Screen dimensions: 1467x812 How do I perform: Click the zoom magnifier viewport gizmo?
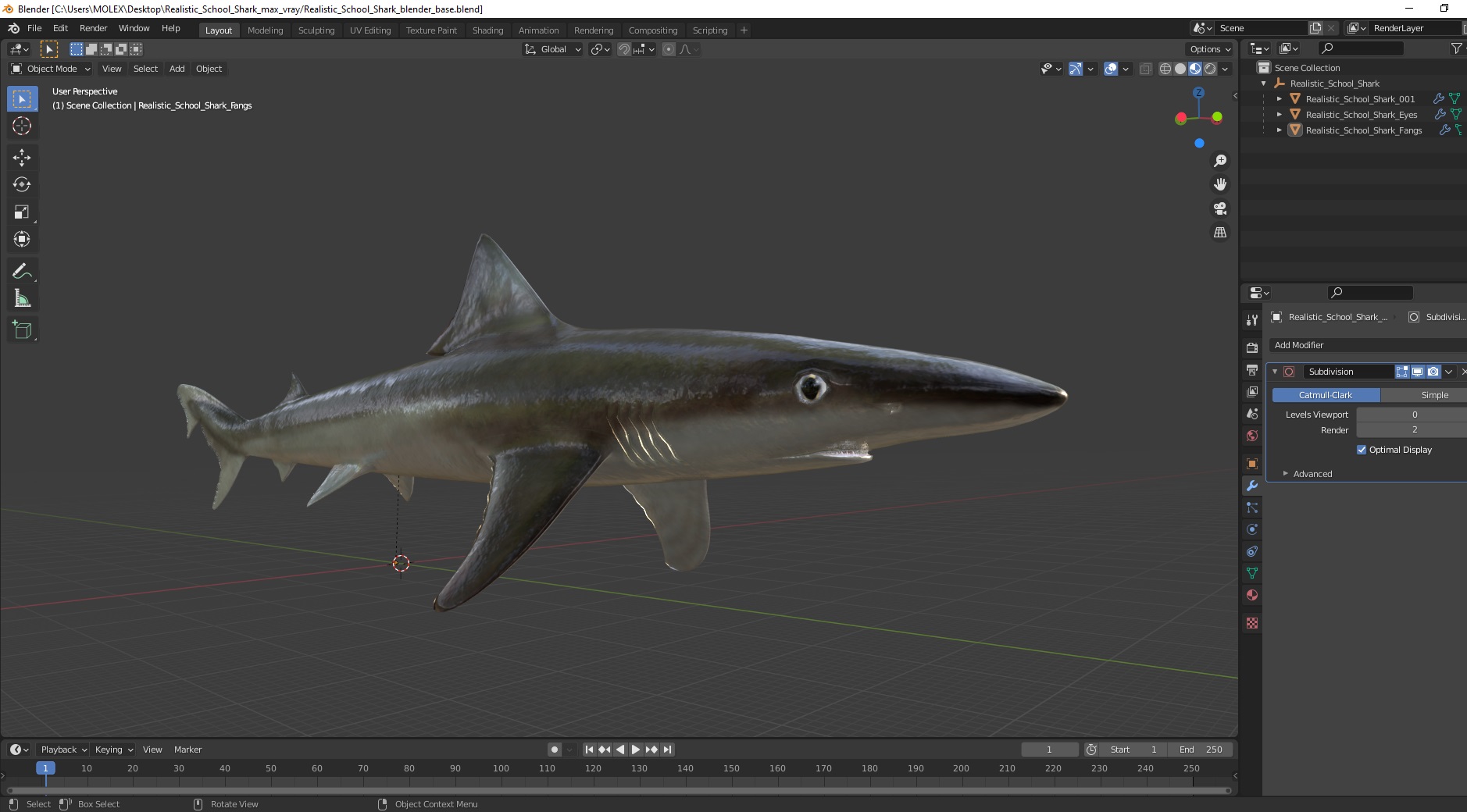point(1219,161)
